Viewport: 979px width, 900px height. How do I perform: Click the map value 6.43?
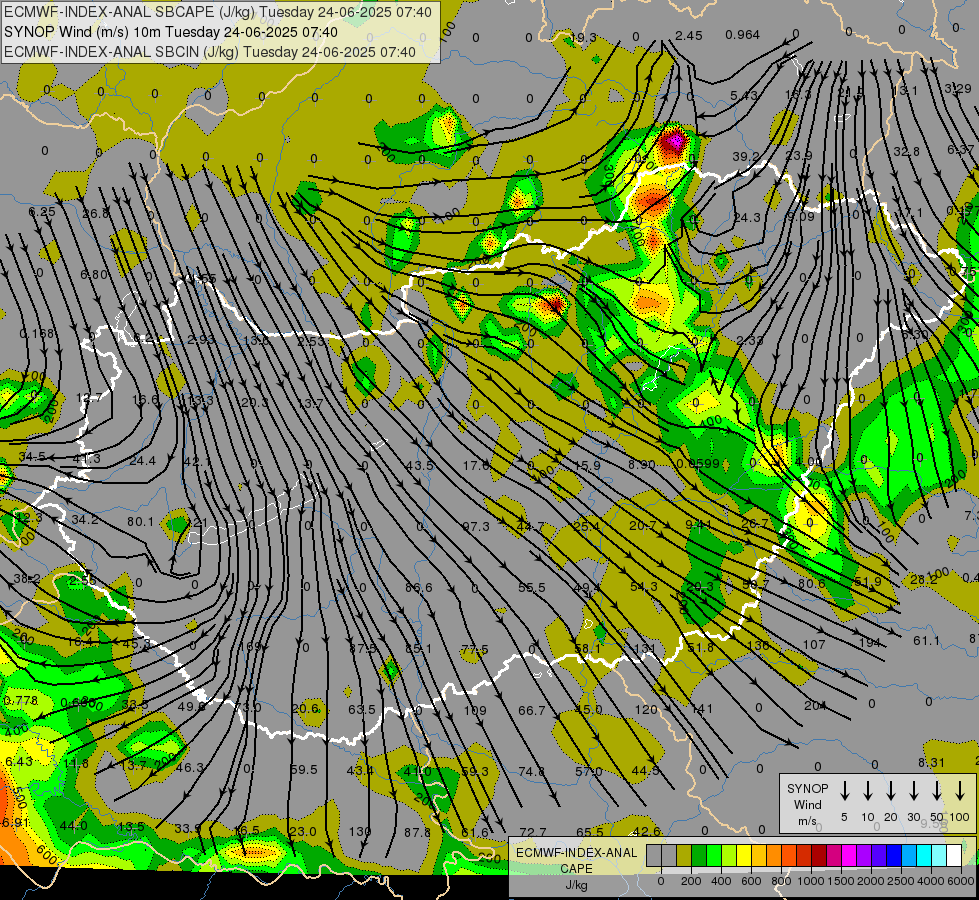pos(19,762)
